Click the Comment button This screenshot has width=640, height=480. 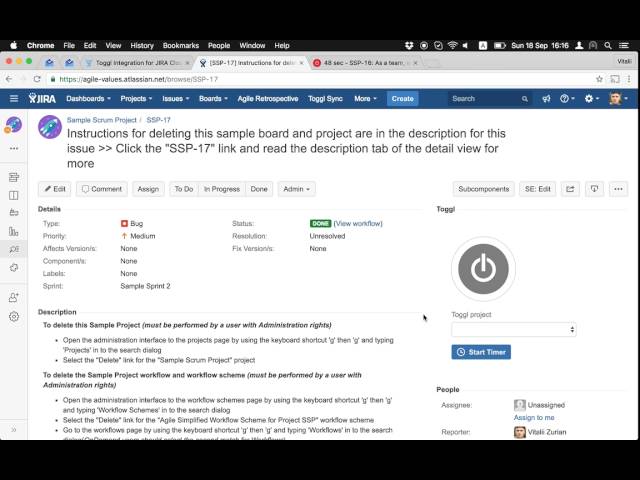(x=102, y=189)
